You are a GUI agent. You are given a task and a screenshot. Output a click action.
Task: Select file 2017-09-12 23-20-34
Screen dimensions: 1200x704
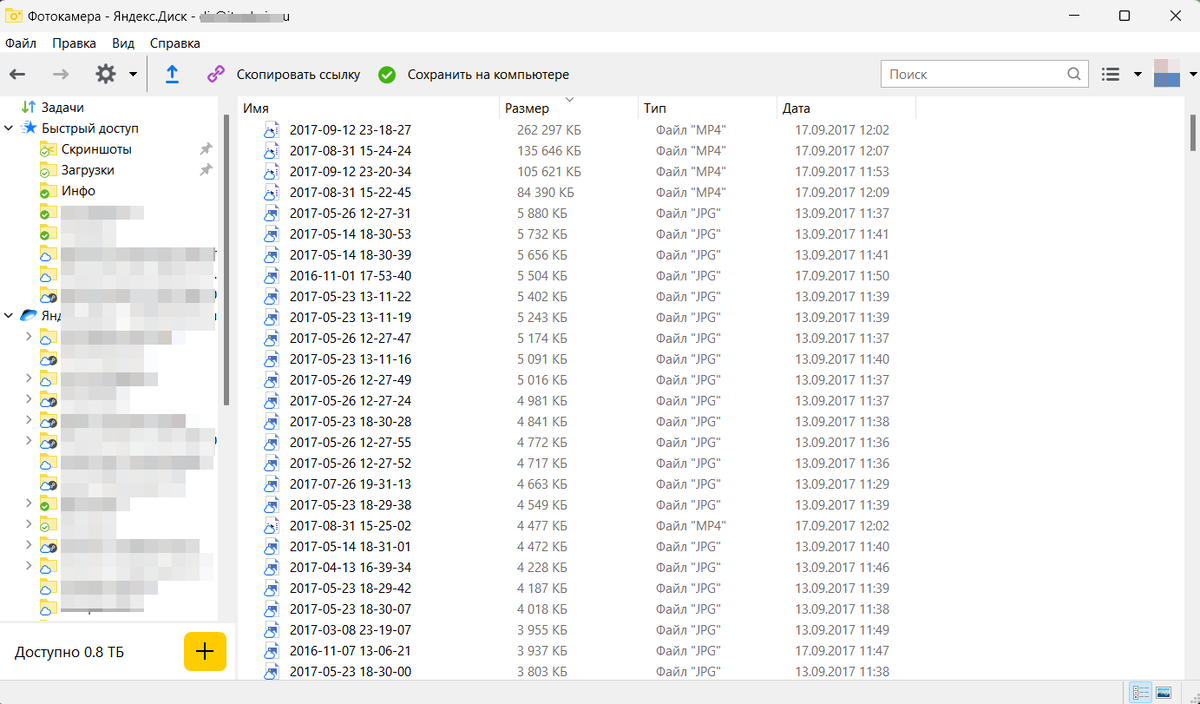coord(350,172)
